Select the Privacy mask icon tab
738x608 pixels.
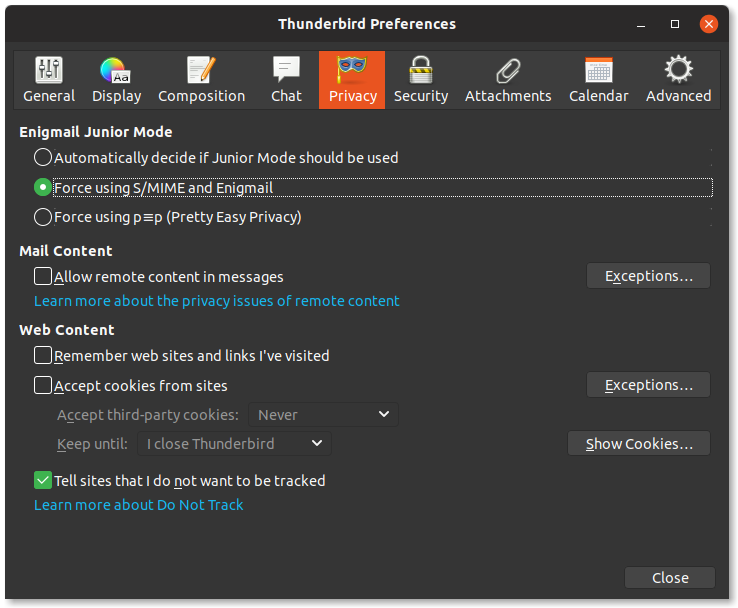[352, 80]
